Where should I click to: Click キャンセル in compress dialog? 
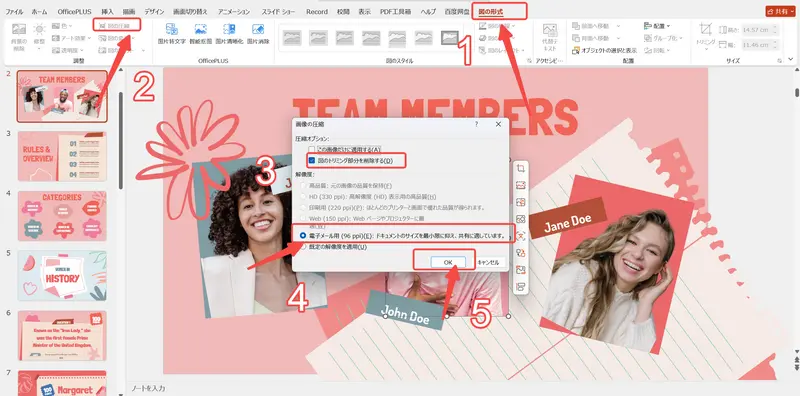488,262
